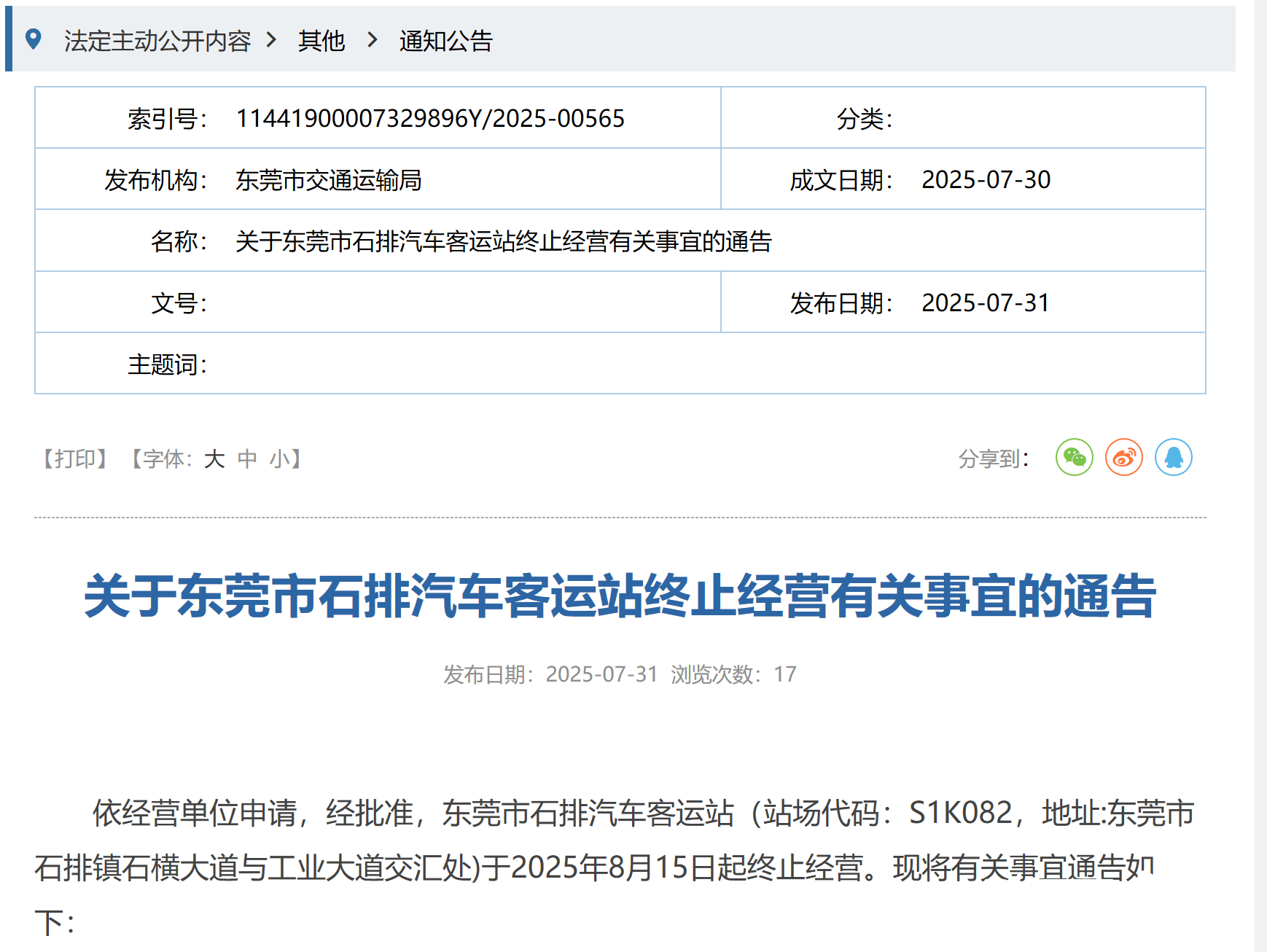Click the 分类 label
Image resolution: width=1267 pixels, height=952 pixels.
865,118
